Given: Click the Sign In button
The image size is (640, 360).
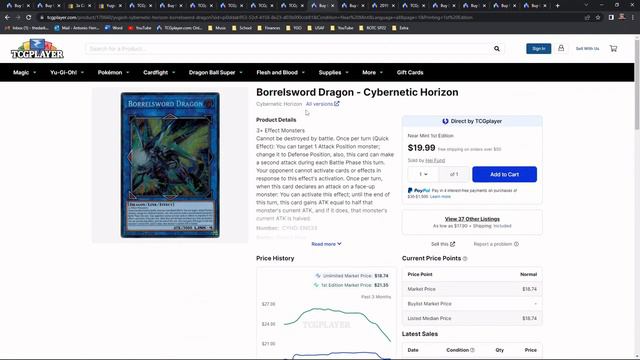Looking at the screenshot, I should coord(538,49).
